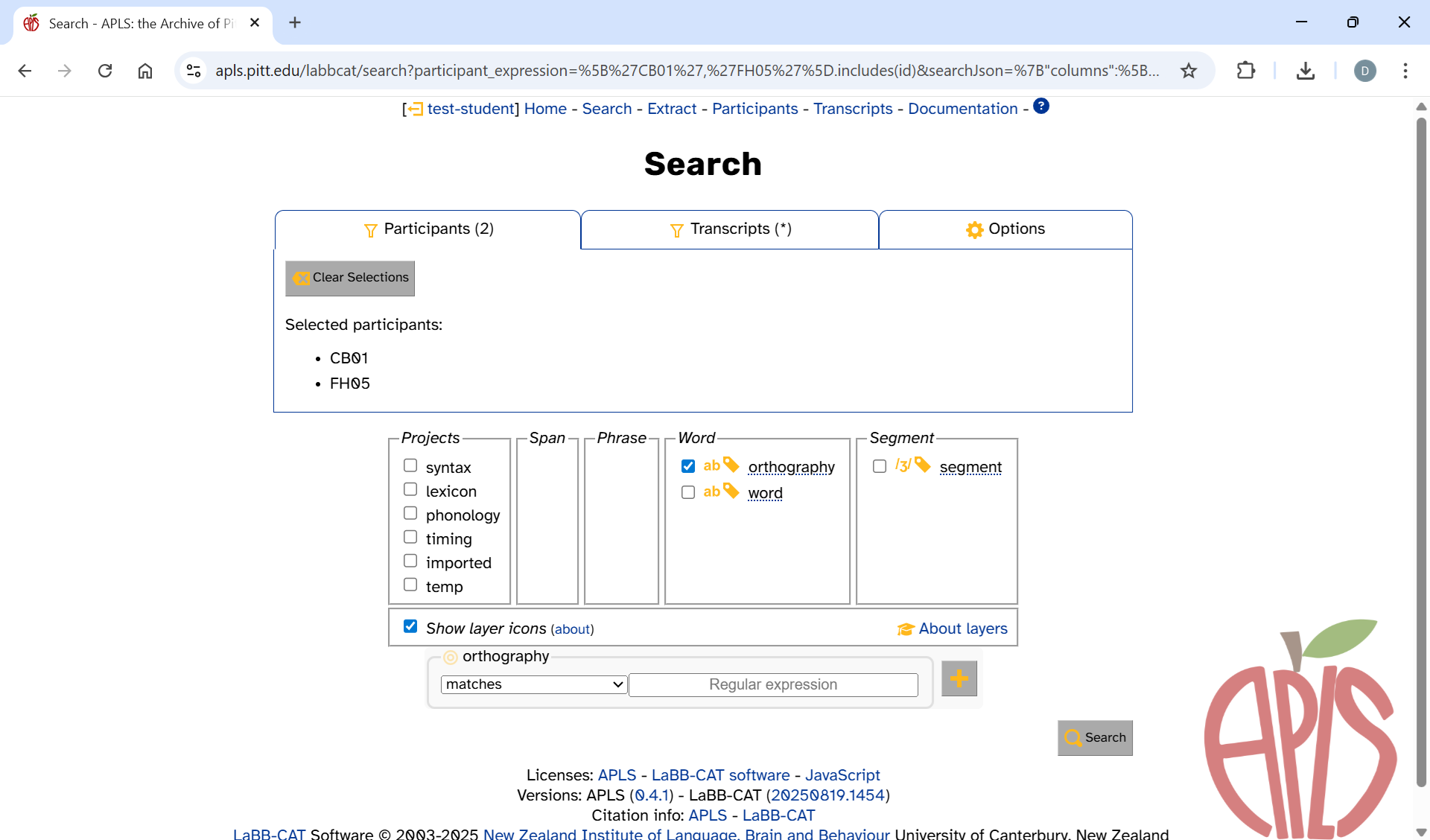The height and width of the screenshot is (840, 1430).
Task: Open the browser extensions puzzle icon
Action: point(1245,71)
